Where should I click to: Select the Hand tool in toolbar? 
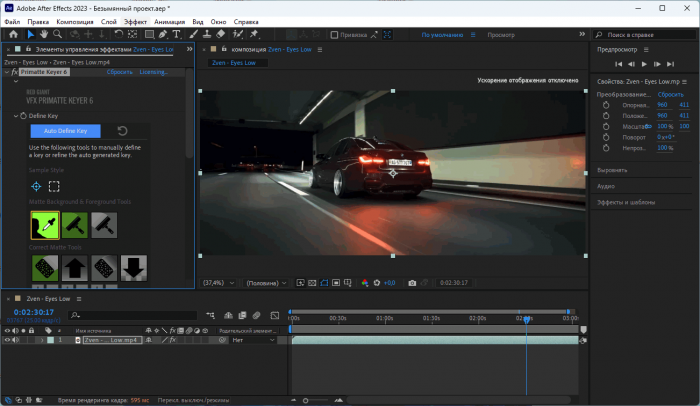[44, 34]
